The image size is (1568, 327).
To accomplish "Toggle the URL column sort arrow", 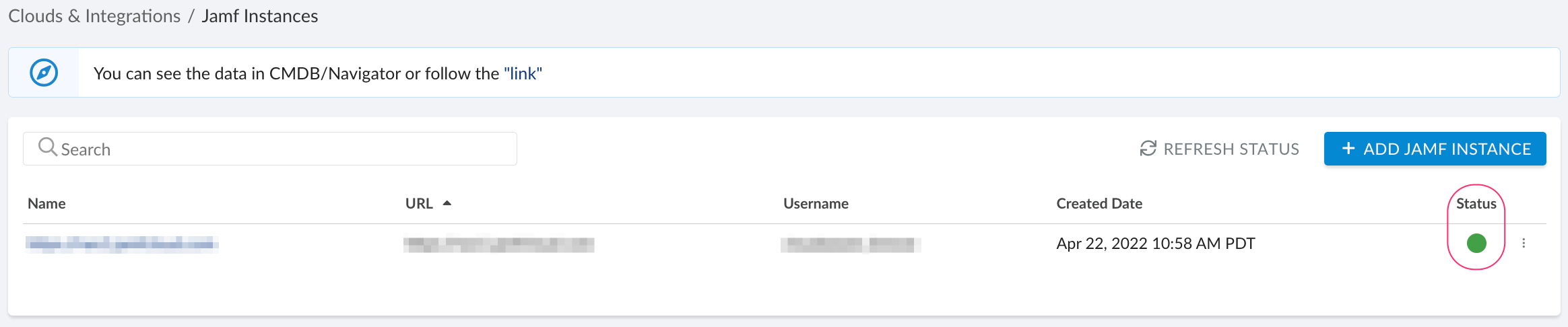I will point(447,203).
